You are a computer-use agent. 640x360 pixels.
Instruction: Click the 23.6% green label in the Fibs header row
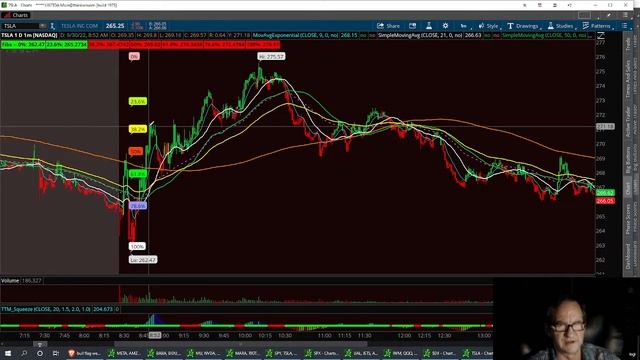[x=66, y=44]
